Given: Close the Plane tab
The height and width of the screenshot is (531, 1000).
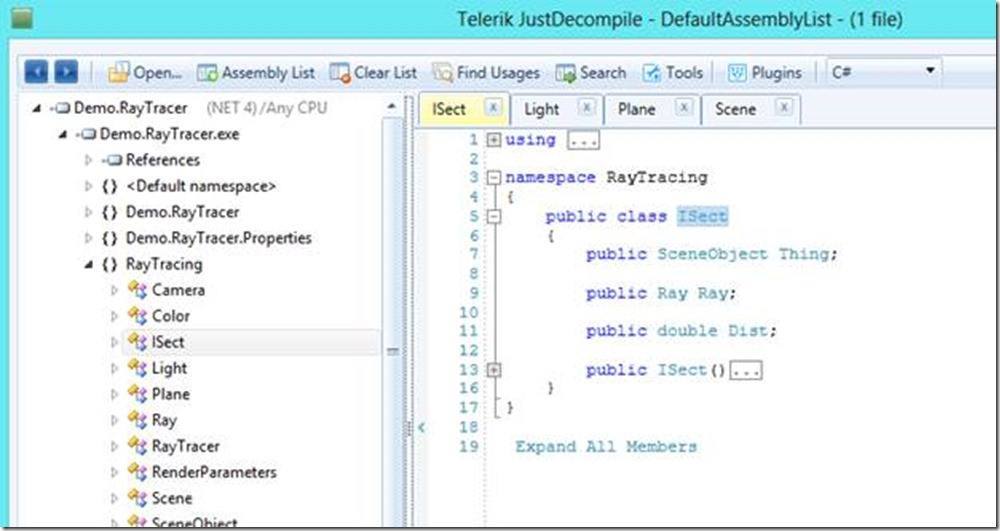Looking at the screenshot, I should pyautogui.click(x=683, y=107).
